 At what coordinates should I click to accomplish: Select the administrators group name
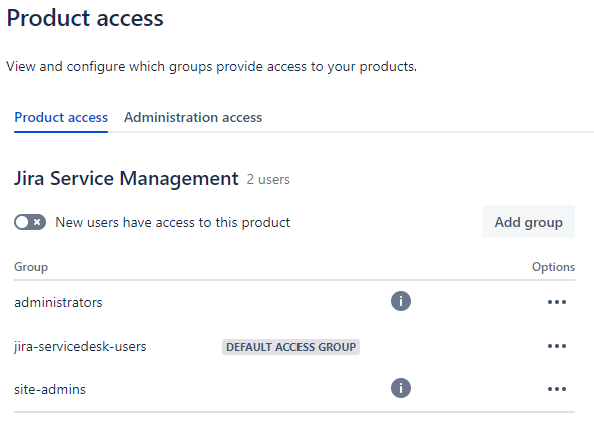(x=58, y=302)
